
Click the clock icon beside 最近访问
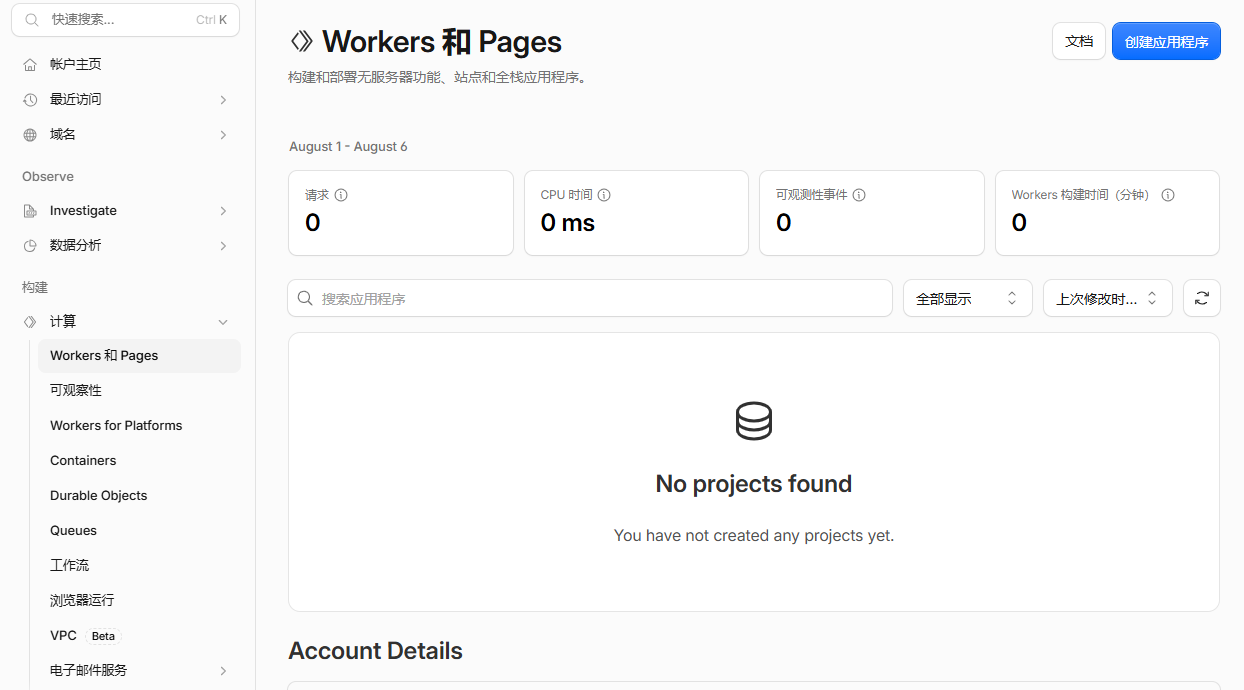pyautogui.click(x=30, y=99)
